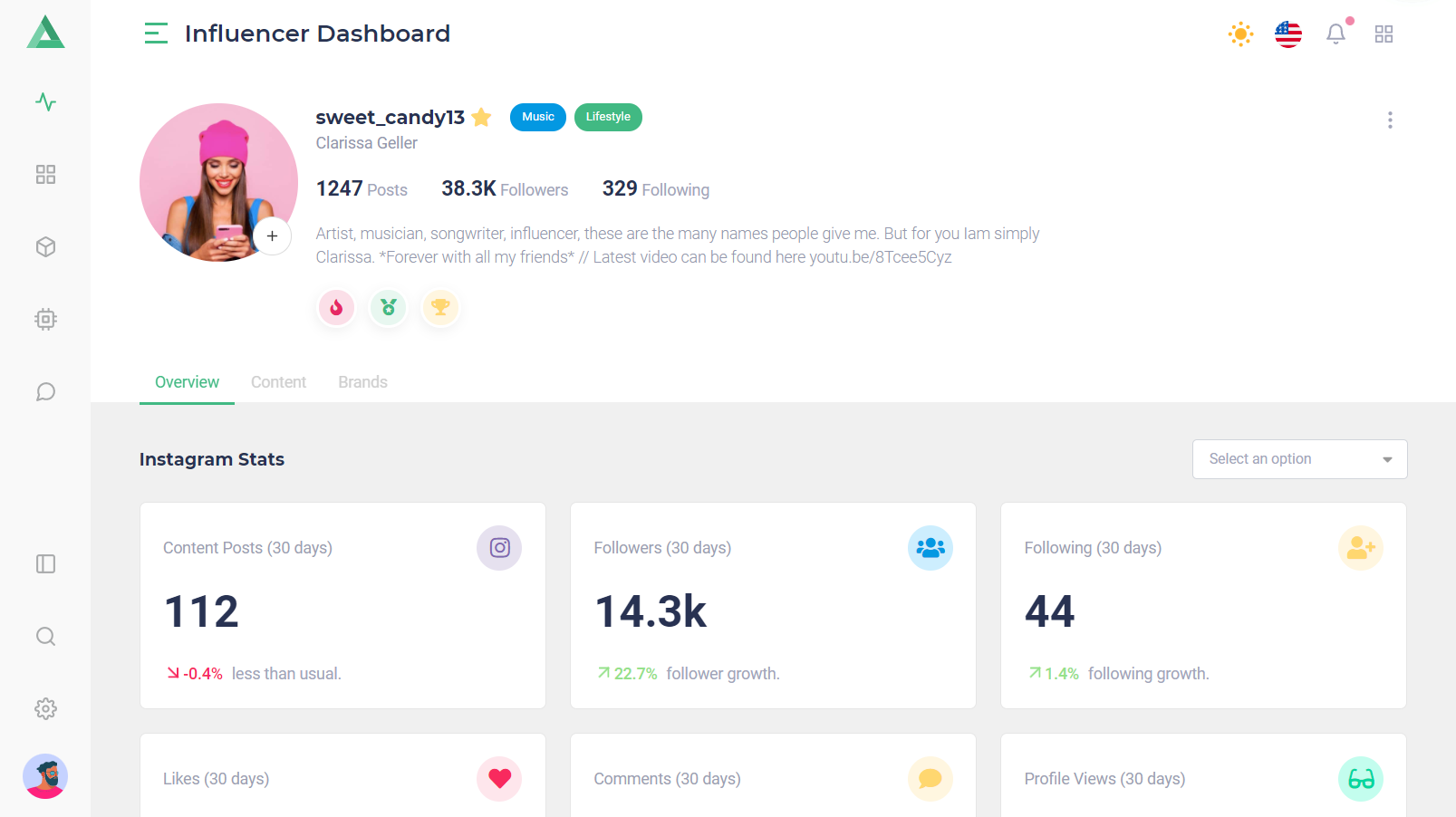Click the 38.3K Followers count
This screenshot has height=817, width=1456.
(505, 188)
